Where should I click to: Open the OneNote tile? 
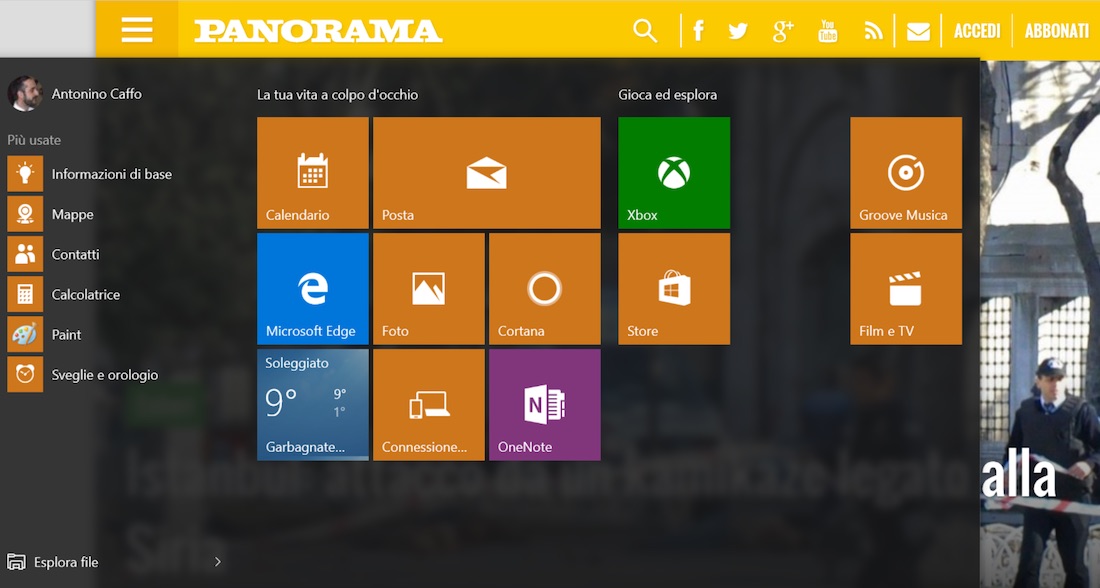[544, 405]
